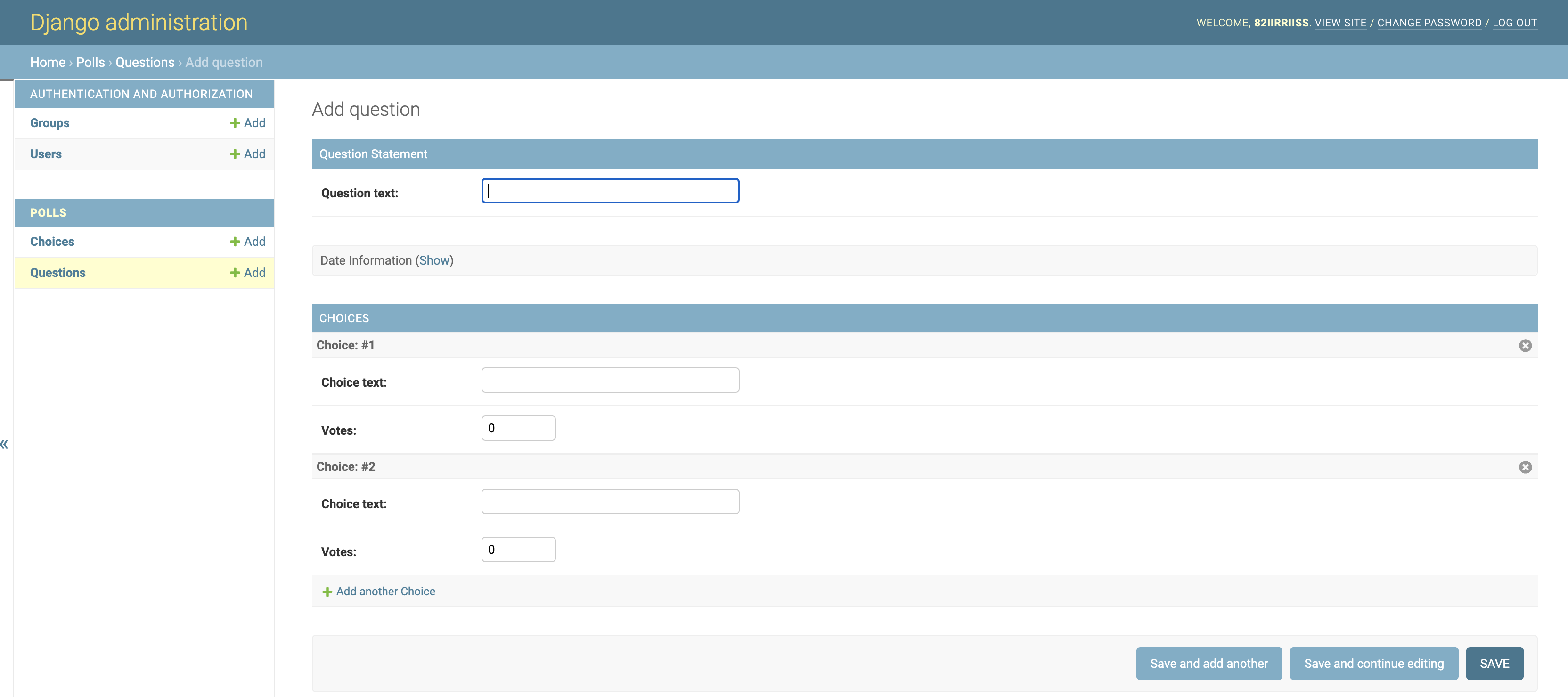Viewport: 1568px width, 697px height.
Task: Click the Change Password link
Action: 1429,23
